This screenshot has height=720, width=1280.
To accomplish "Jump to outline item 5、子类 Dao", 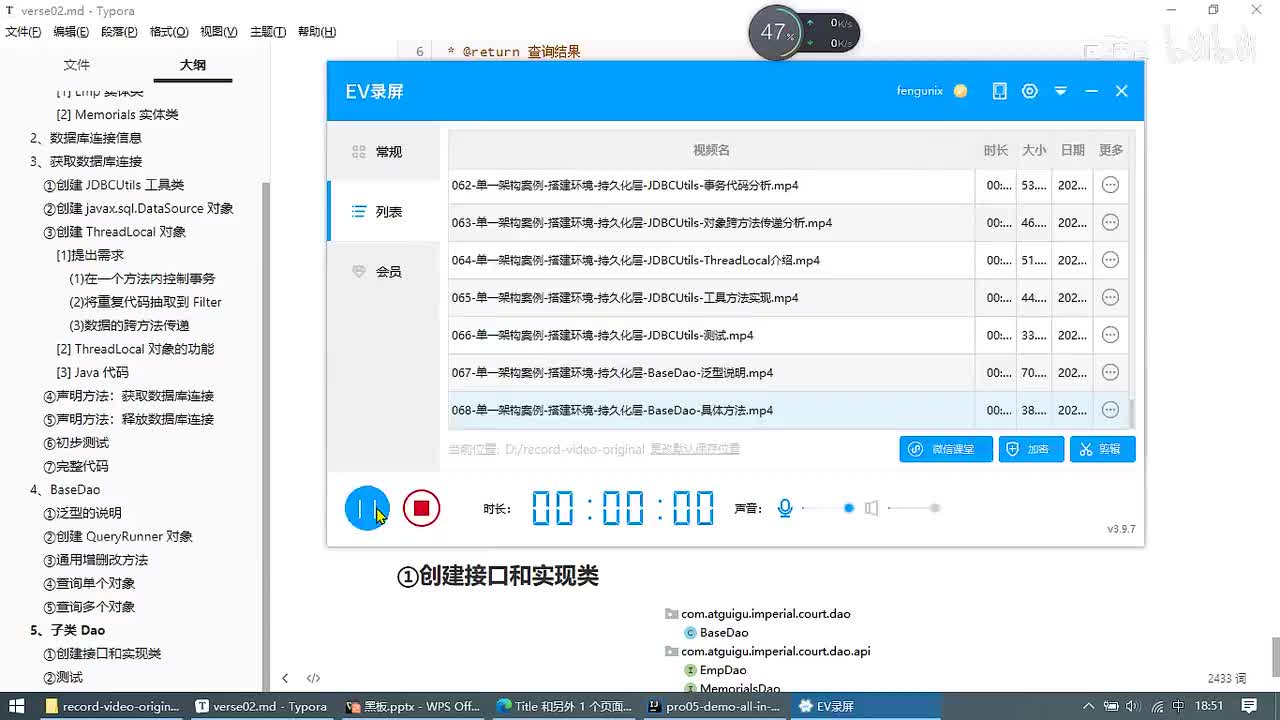I will pyautogui.click(x=67, y=630).
